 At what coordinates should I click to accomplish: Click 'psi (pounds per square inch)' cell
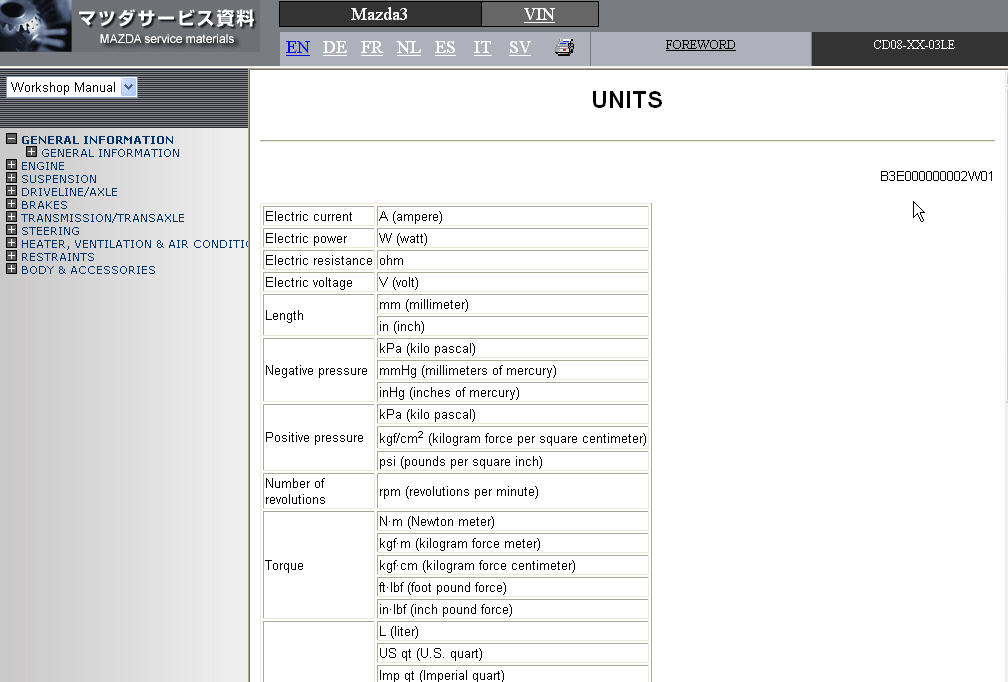(512, 461)
